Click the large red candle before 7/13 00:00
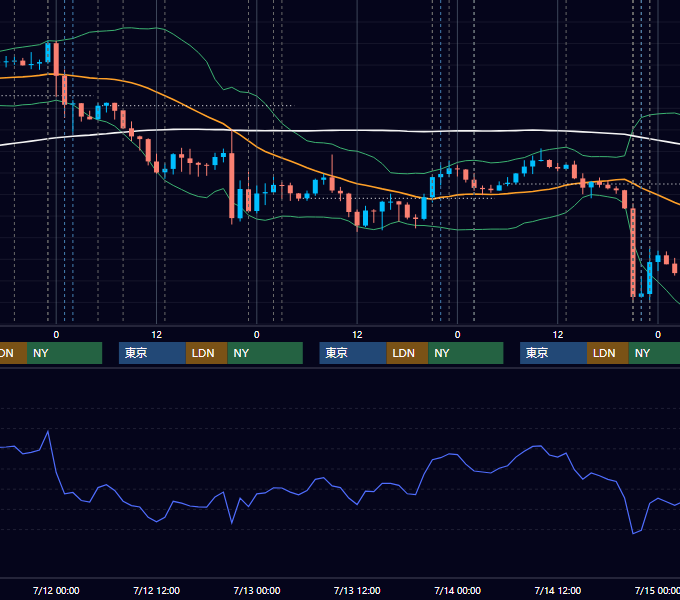Screen dimensions: 680x600 [x=232, y=186]
